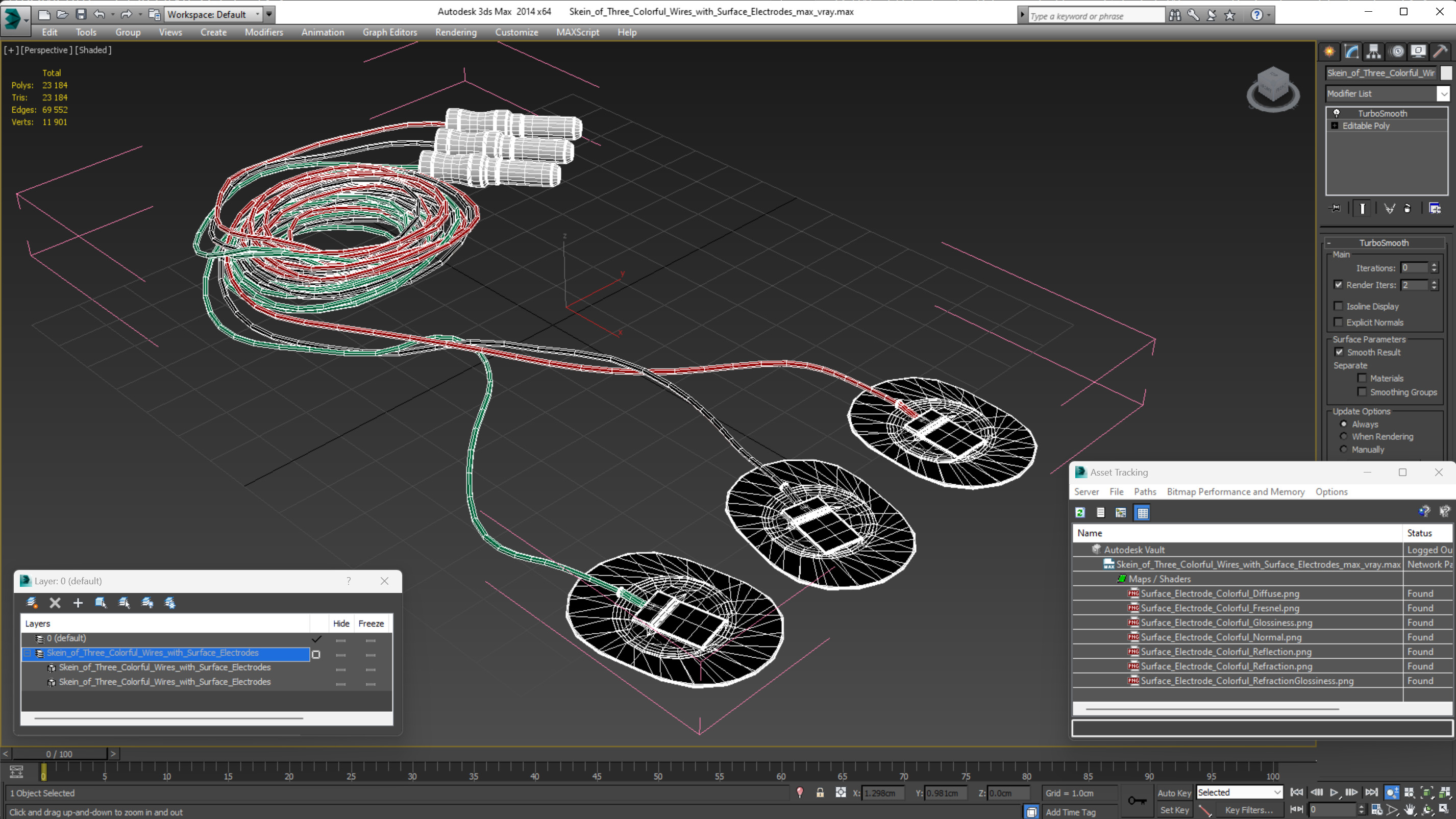Screen dimensions: 1456x819
Task: Click Delete layer X icon in Layer dialog
Action: point(55,603)
